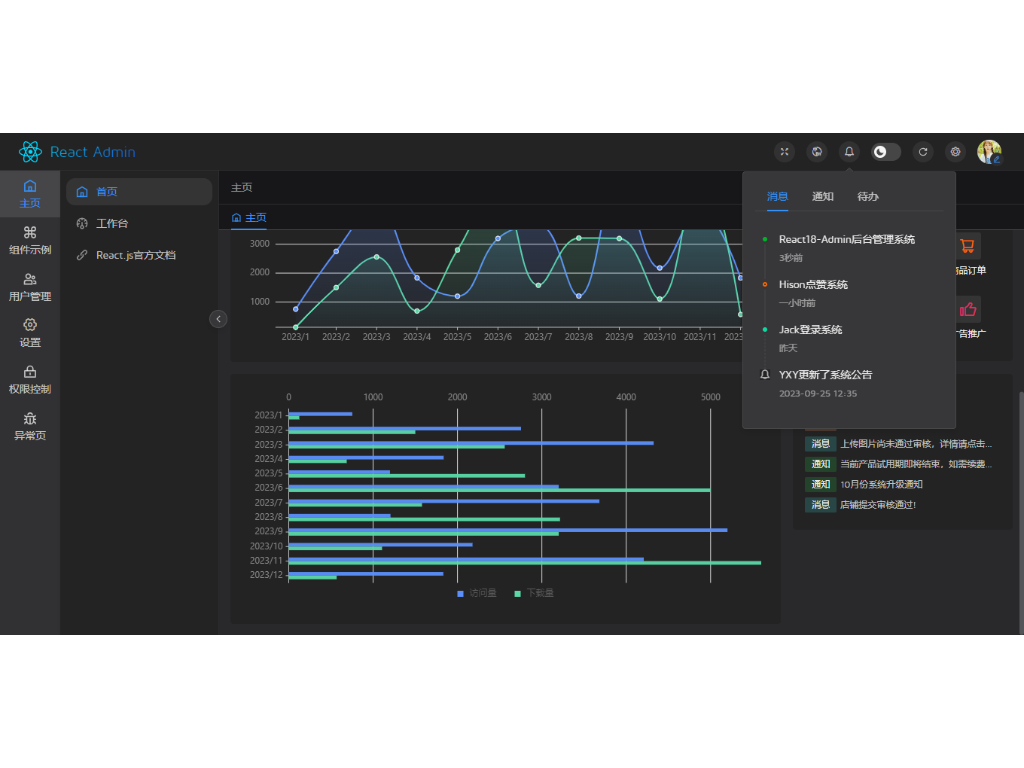Switch to the 通知 tab
The image size is (1024, 768).
click(x=822, y=197)
